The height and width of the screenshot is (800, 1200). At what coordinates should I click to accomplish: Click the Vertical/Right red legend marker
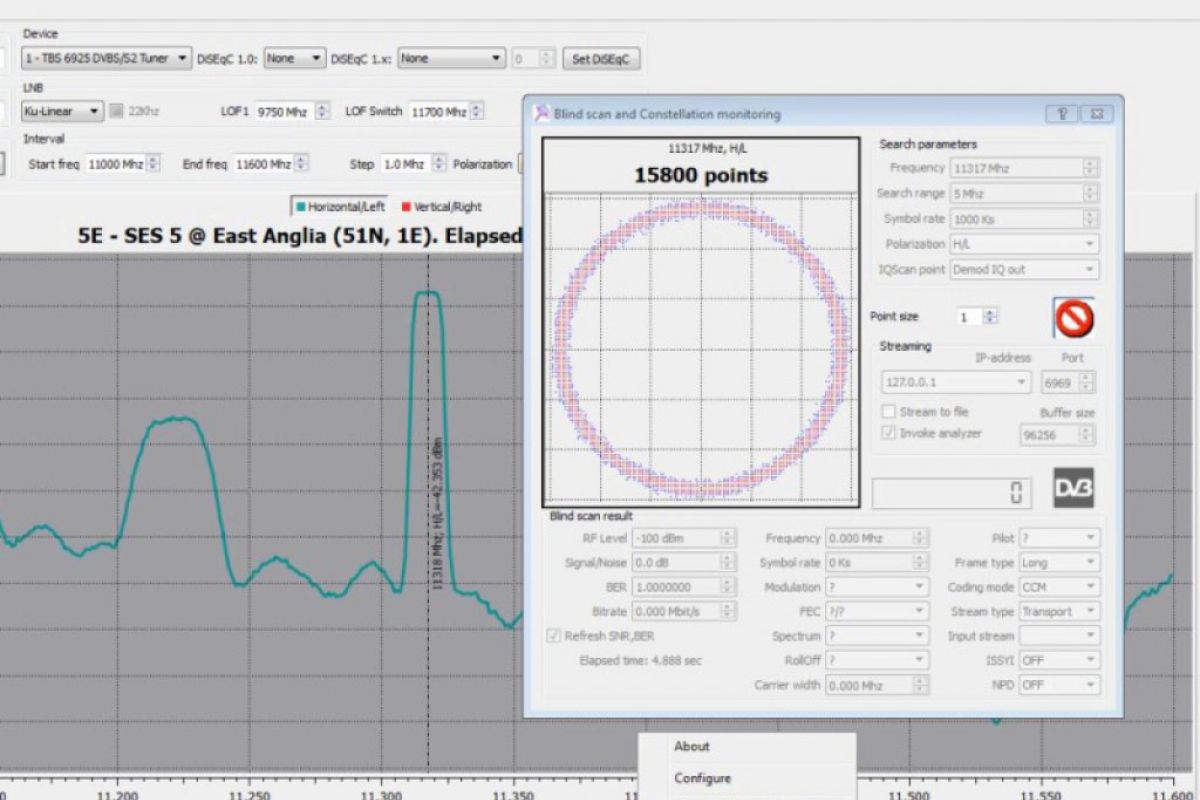click(x=406, y=207)
